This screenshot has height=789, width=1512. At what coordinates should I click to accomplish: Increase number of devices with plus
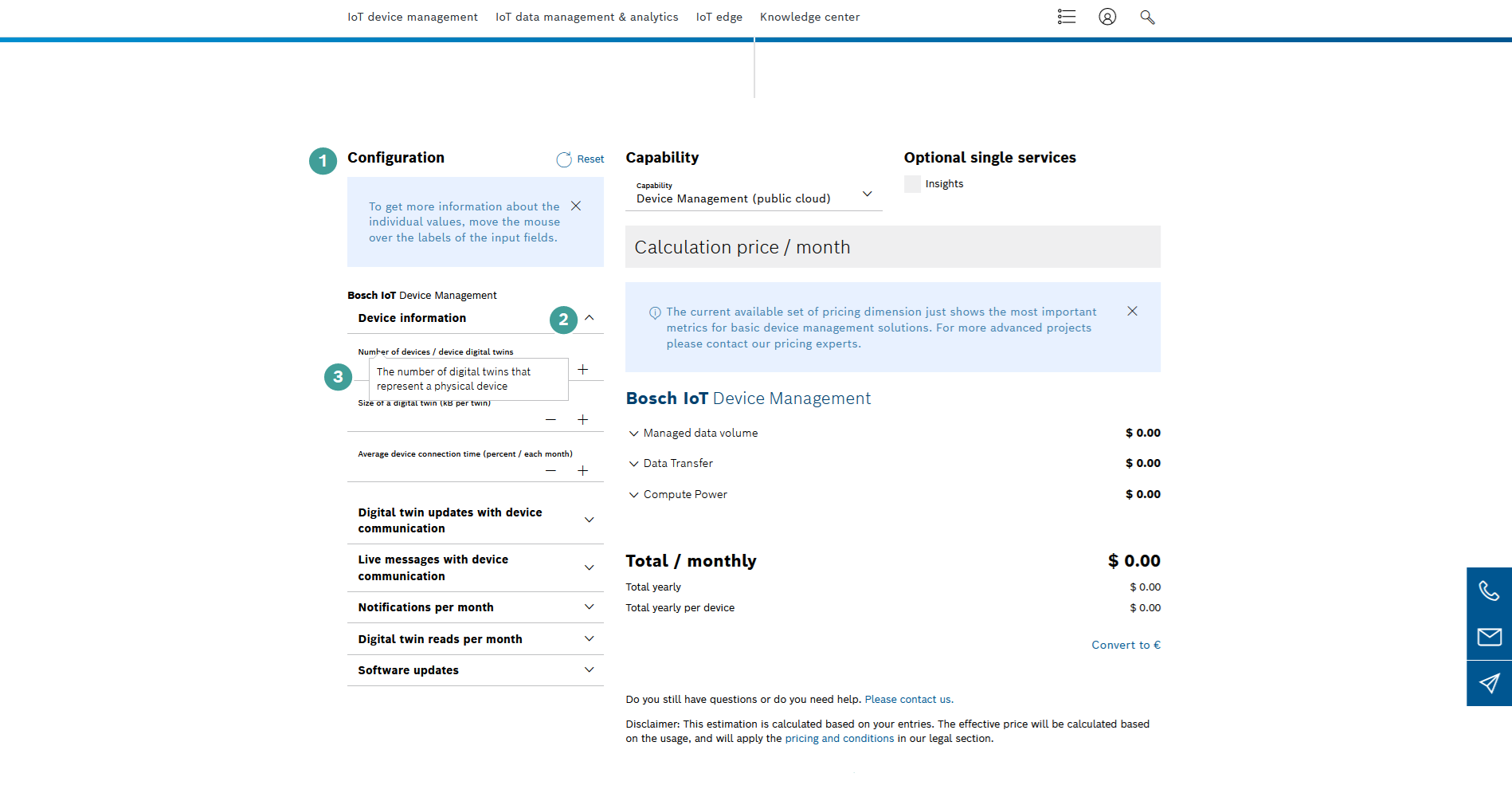(583, 370)
